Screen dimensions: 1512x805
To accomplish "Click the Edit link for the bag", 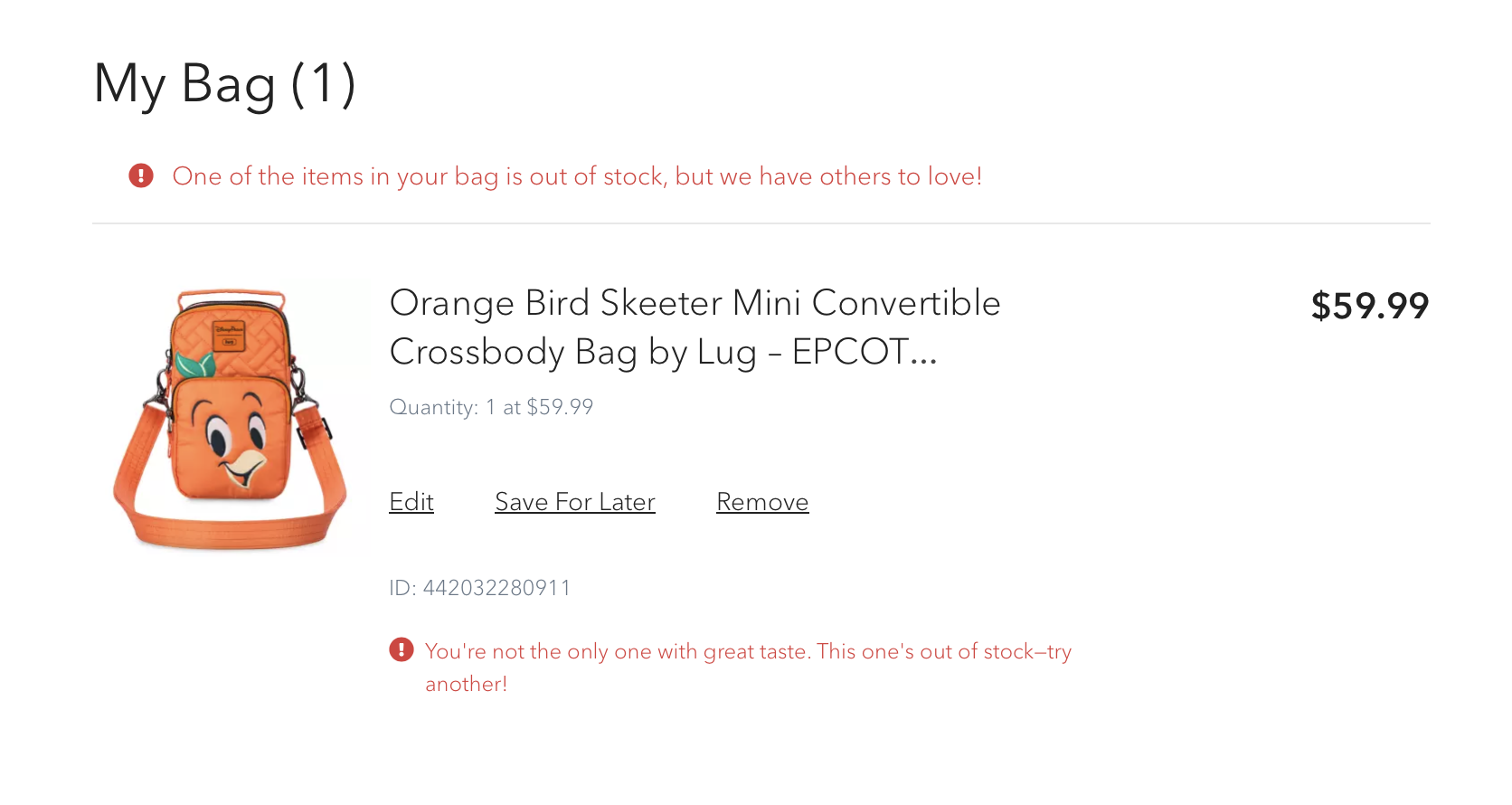I will pyautogui.click(x=411, y=502).
